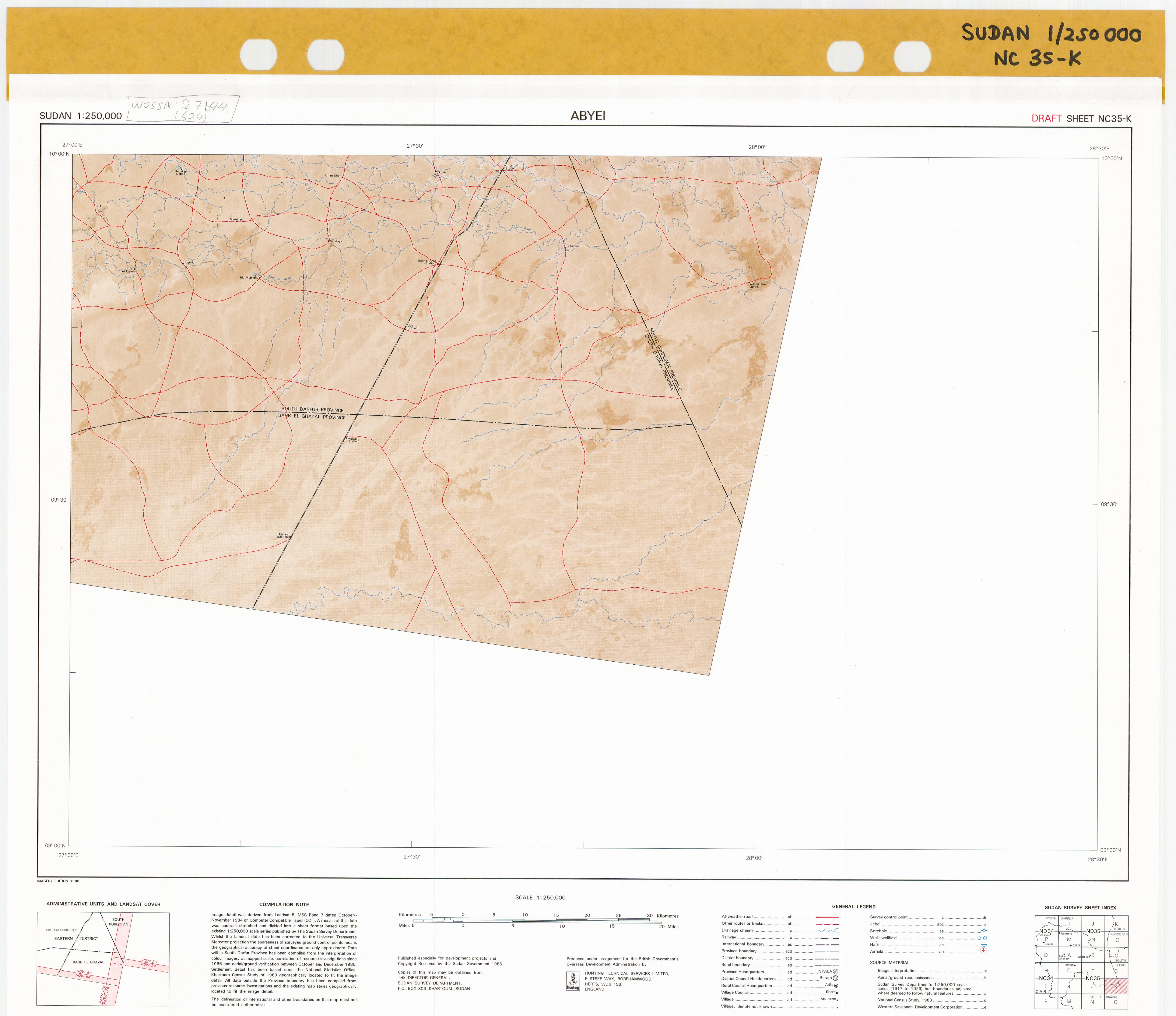The width and height of the screenshot is (1176, 1016).
Task: Click the Borehole symbol in legend
Action: (x=984, y=931)
